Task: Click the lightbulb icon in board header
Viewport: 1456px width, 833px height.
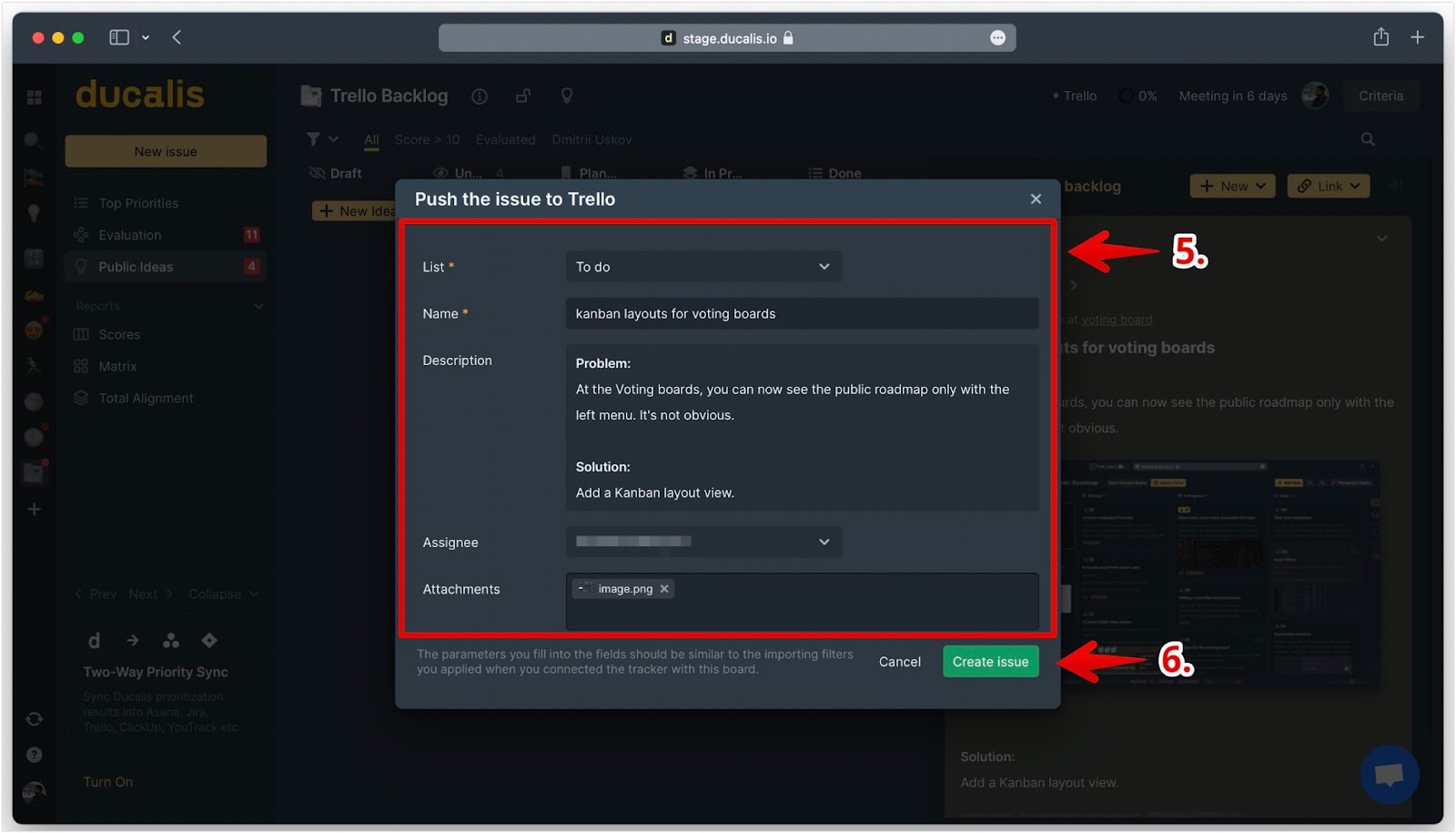Action: 567,96
